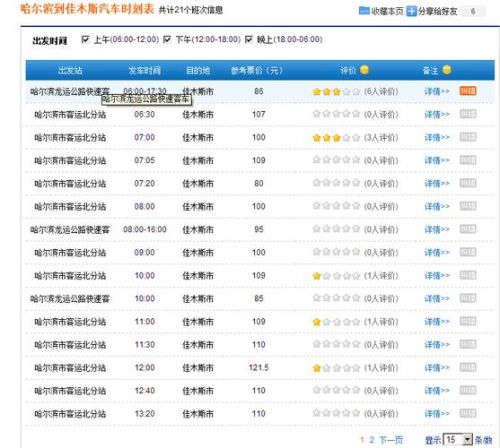
Task: Toggle the 下午(12:00-18:00) checkbox
Action: click(x=167, y=39)
